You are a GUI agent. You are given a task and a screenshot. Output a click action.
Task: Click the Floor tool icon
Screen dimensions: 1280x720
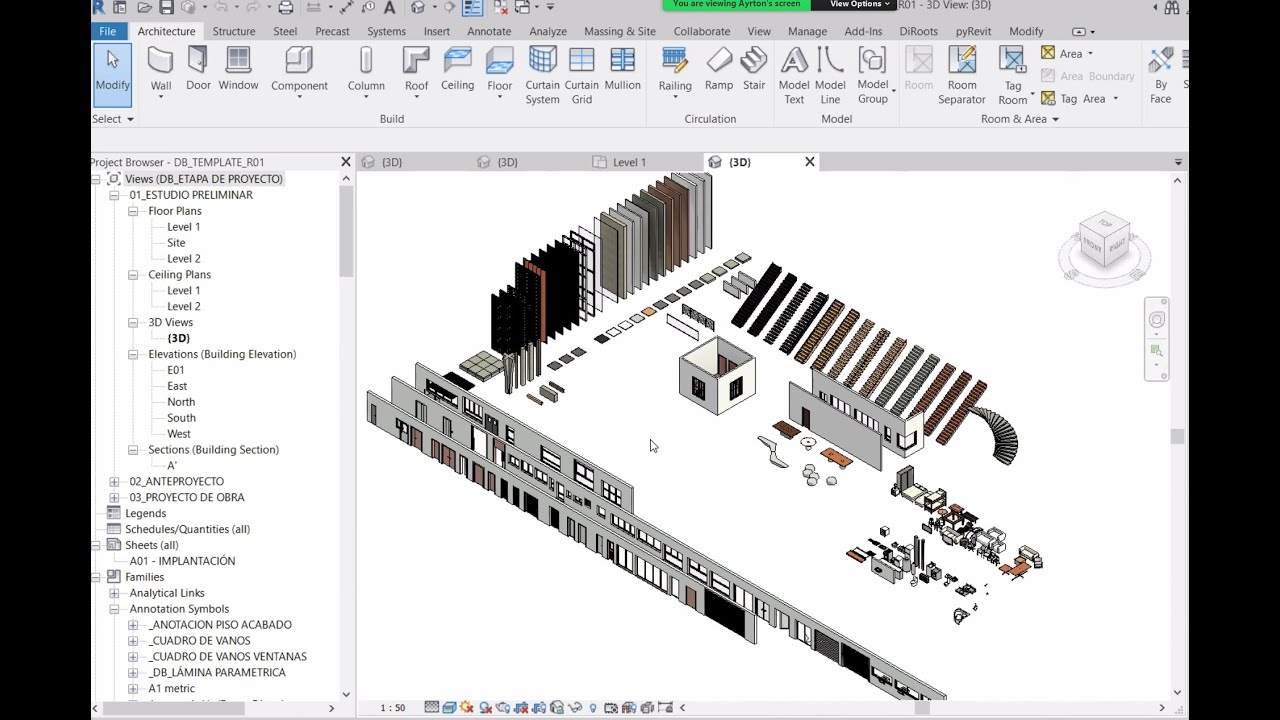click(499, 62)
